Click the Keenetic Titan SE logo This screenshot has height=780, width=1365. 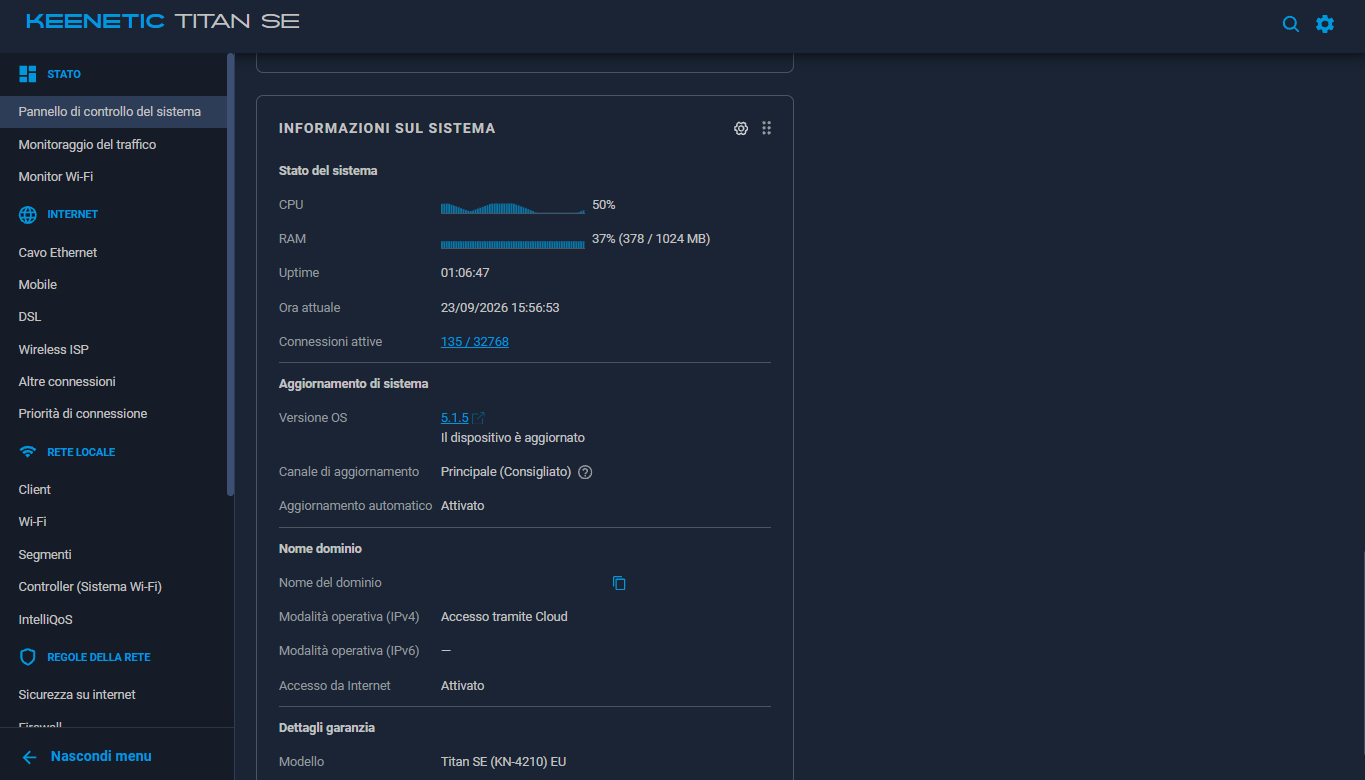coord(162,21)
